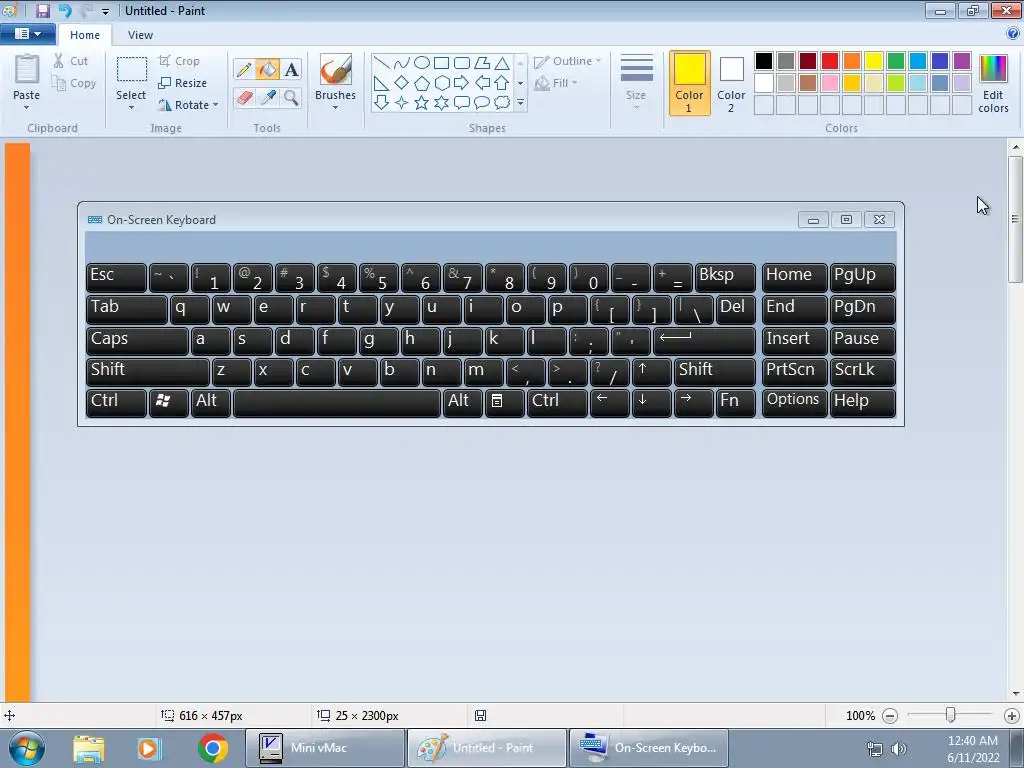Click the Help key on On-Screen Keyboard
This screenshot has height=768, width=1024.
pyautogui.click(x=862, y=402)
